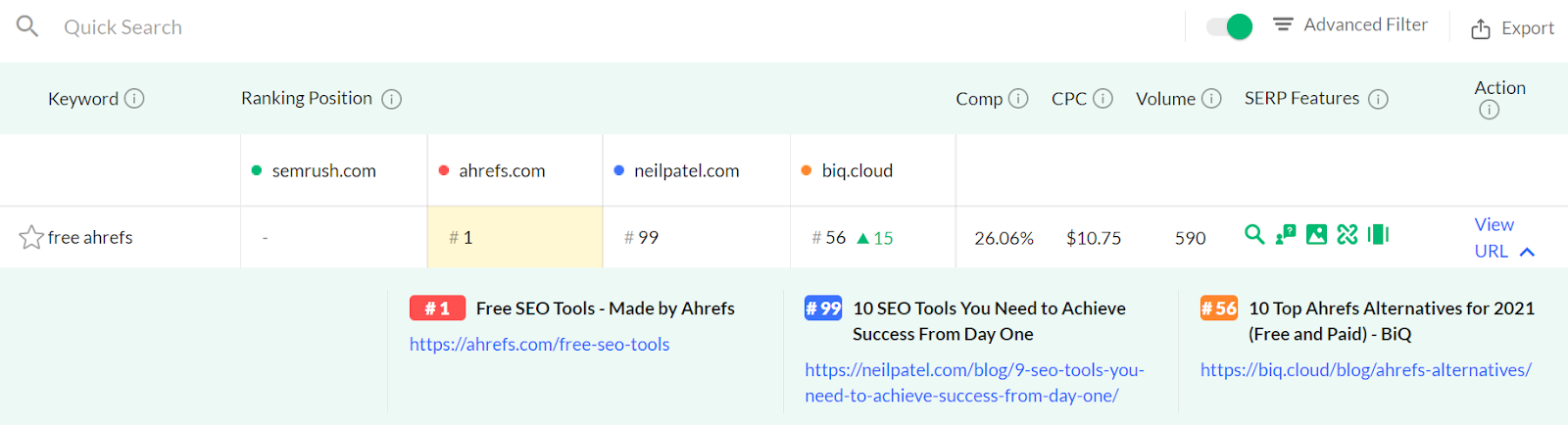The height and width of the screenshot is (425, 1568).
Task: Click the image pack SERP feature icon
Action: [x=1316, y=234]
